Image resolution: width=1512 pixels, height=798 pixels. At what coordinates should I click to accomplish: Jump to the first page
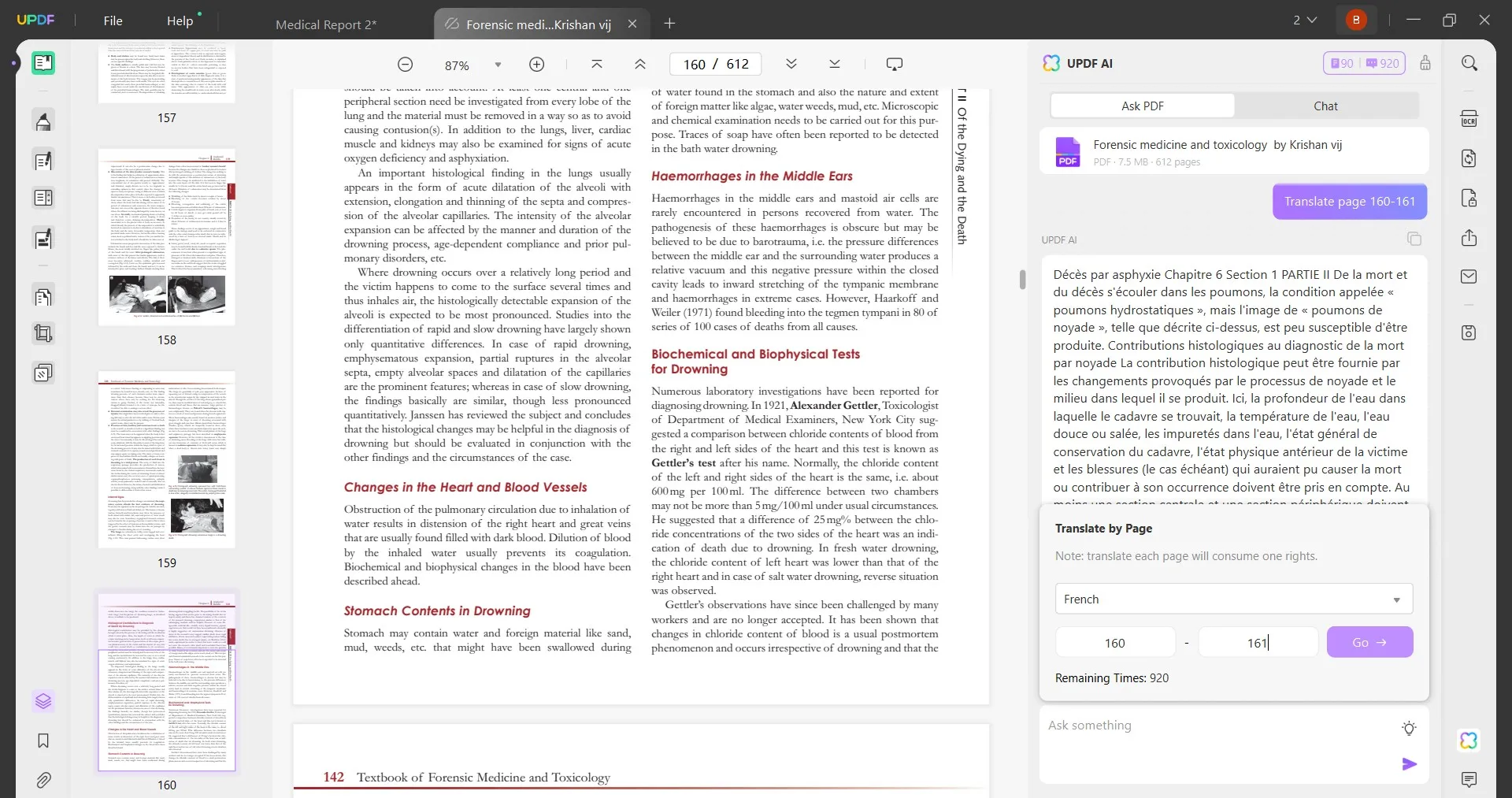pos(597,65)
